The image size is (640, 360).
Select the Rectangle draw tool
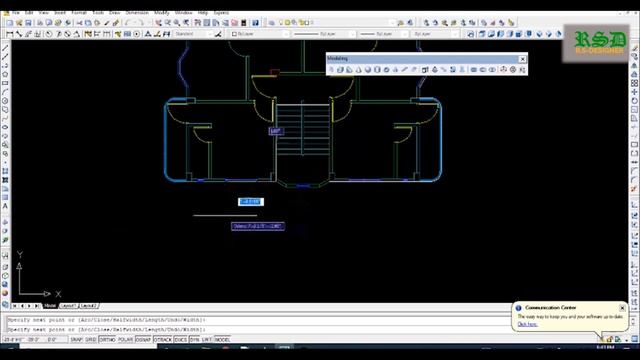5,83
